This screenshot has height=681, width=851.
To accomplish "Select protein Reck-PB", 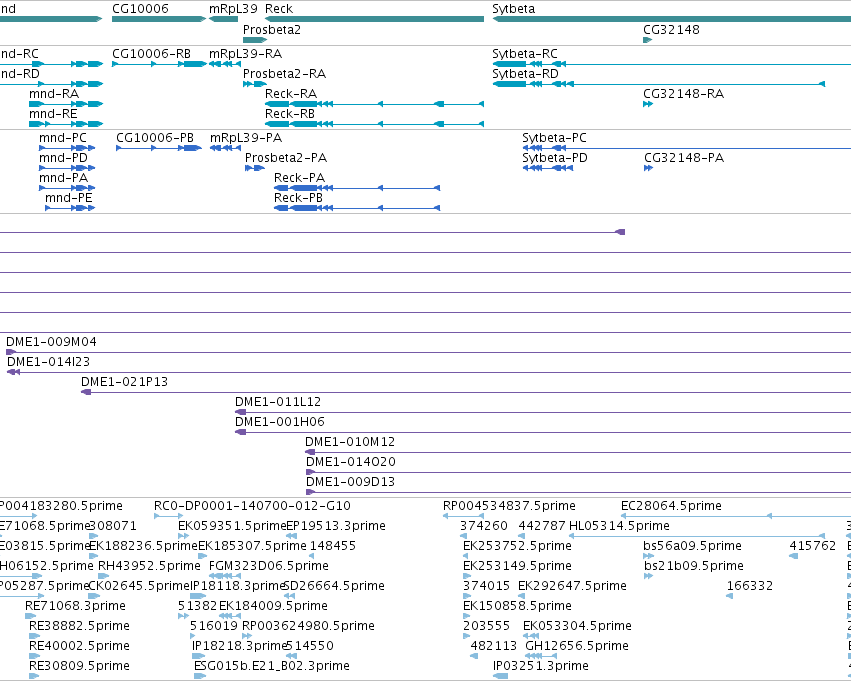I will [299, 198].
